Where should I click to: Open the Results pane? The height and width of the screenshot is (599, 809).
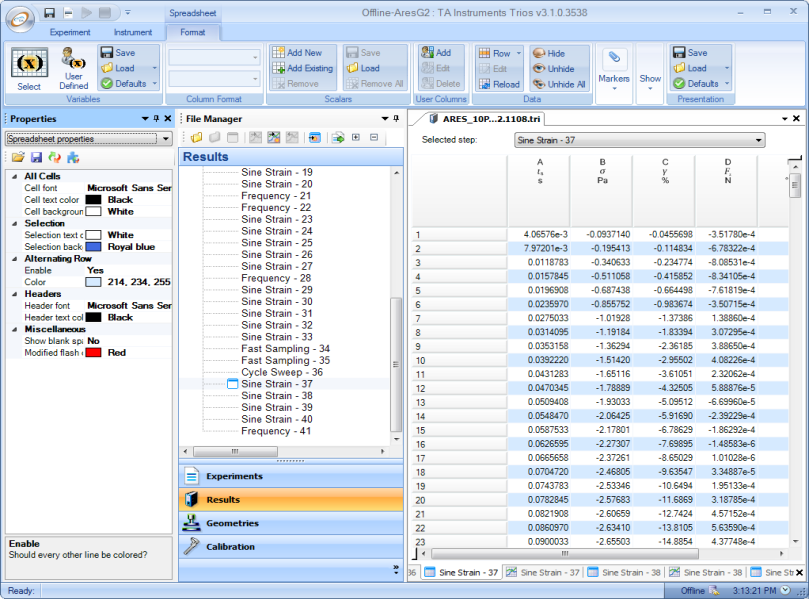point(291,499)
